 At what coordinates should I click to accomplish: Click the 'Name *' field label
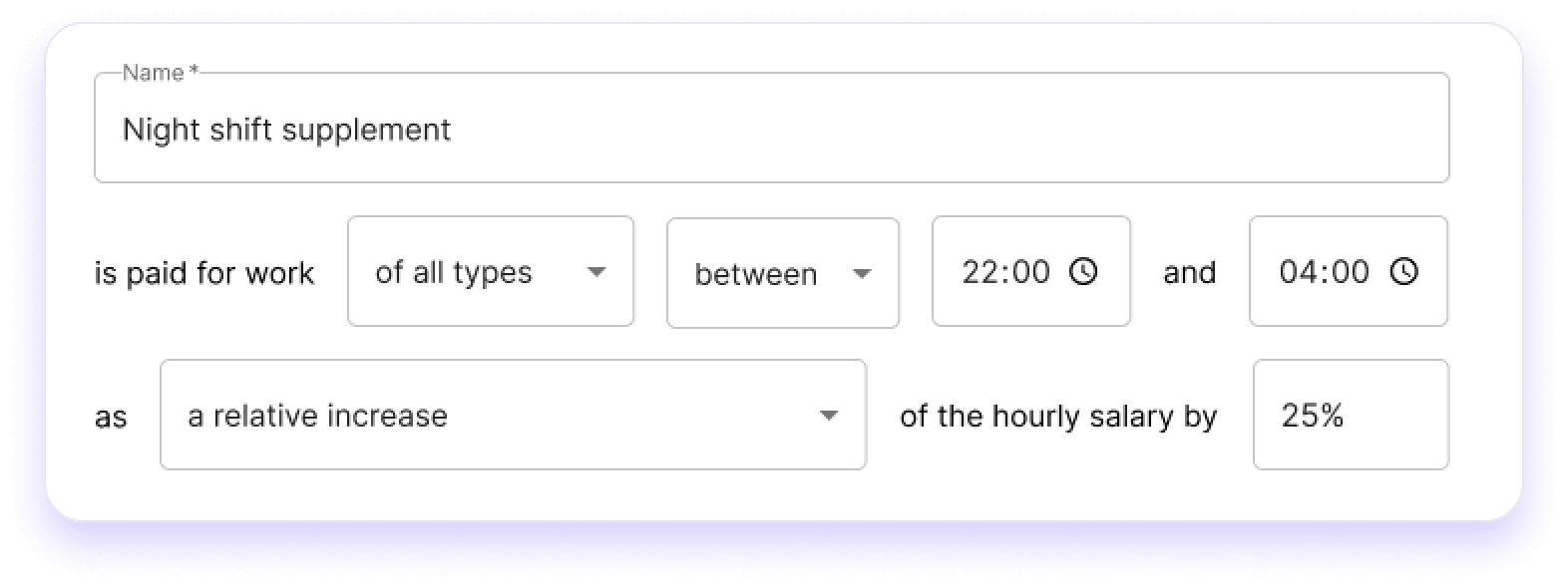click(x=160, y=73)
